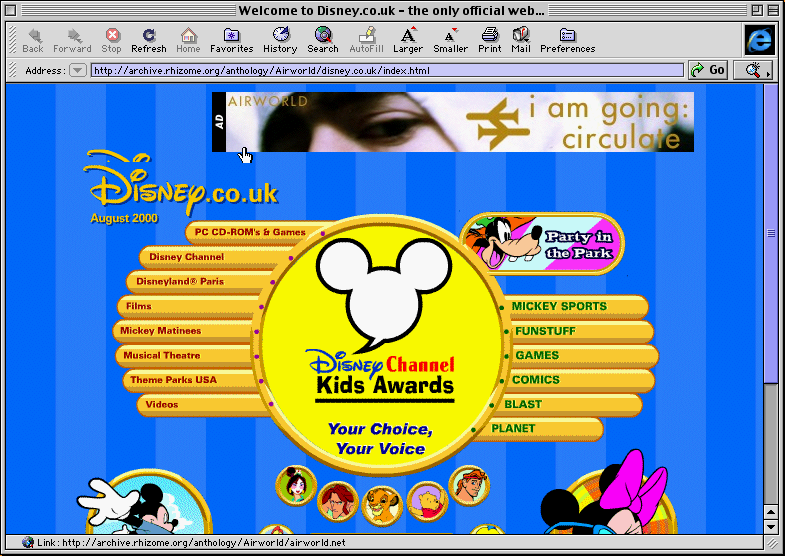
Task: Click the Search toolbar icon
Action: [x=323, y=40]
